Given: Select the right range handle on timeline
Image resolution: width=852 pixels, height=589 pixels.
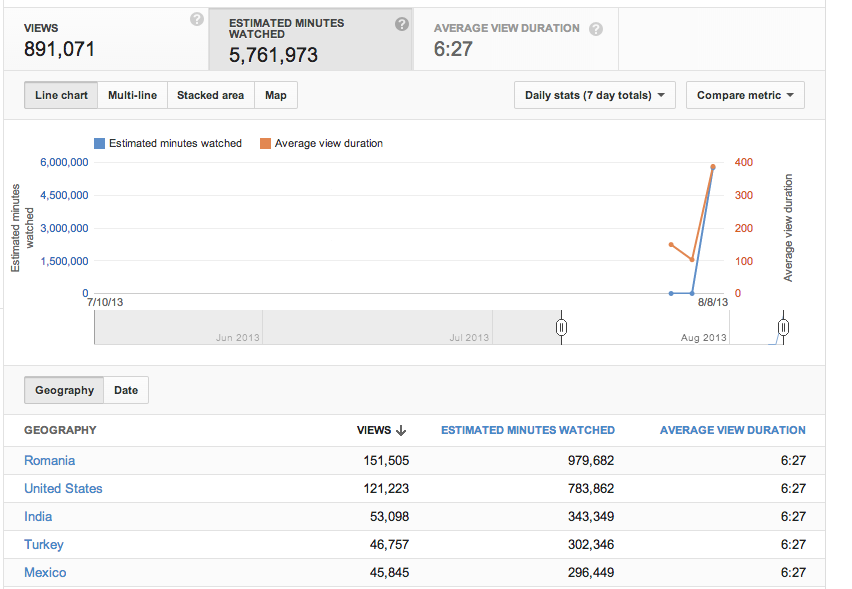Looking at the screenshot, I should [783, 327].
